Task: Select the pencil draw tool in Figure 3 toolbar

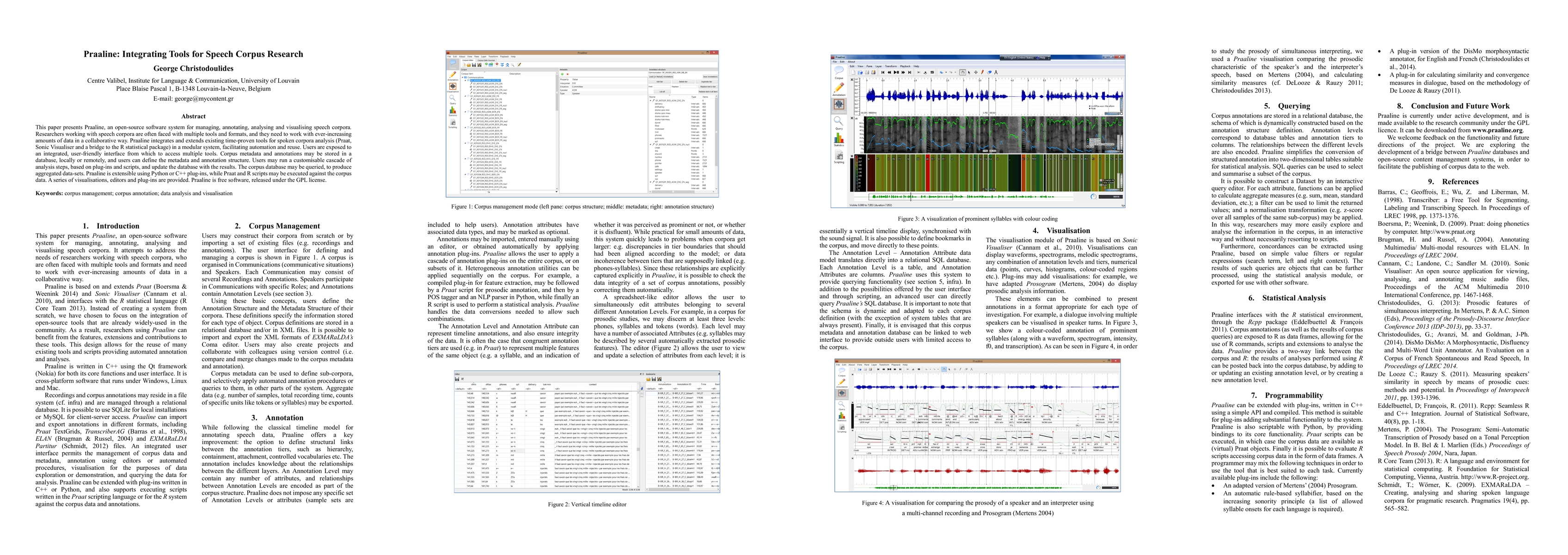Action: point(982,73)
